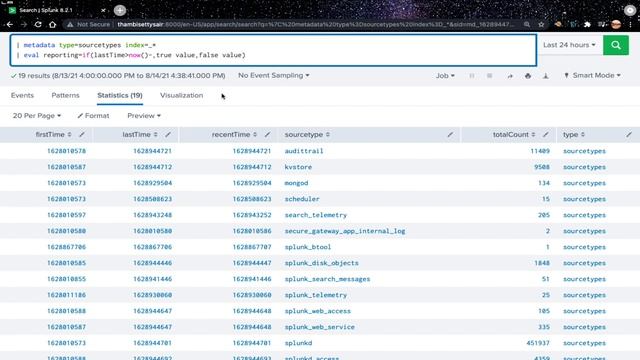Click the splunkd sourcetype cell
Screen dimensions: 640x360
(298, 343)
